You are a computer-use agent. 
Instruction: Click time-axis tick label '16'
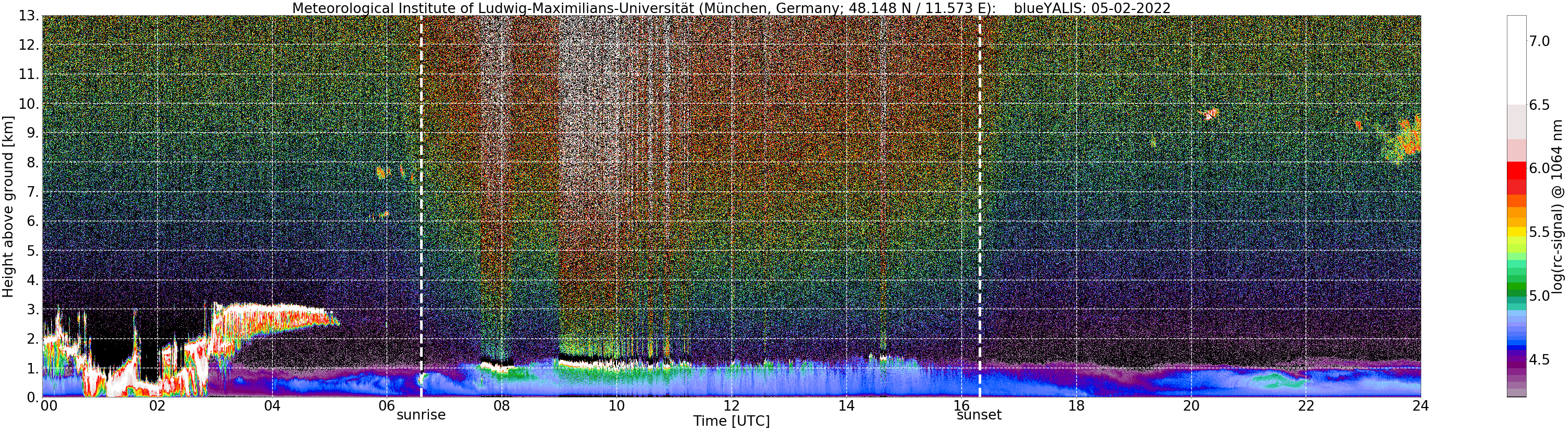tap(961, 406)
